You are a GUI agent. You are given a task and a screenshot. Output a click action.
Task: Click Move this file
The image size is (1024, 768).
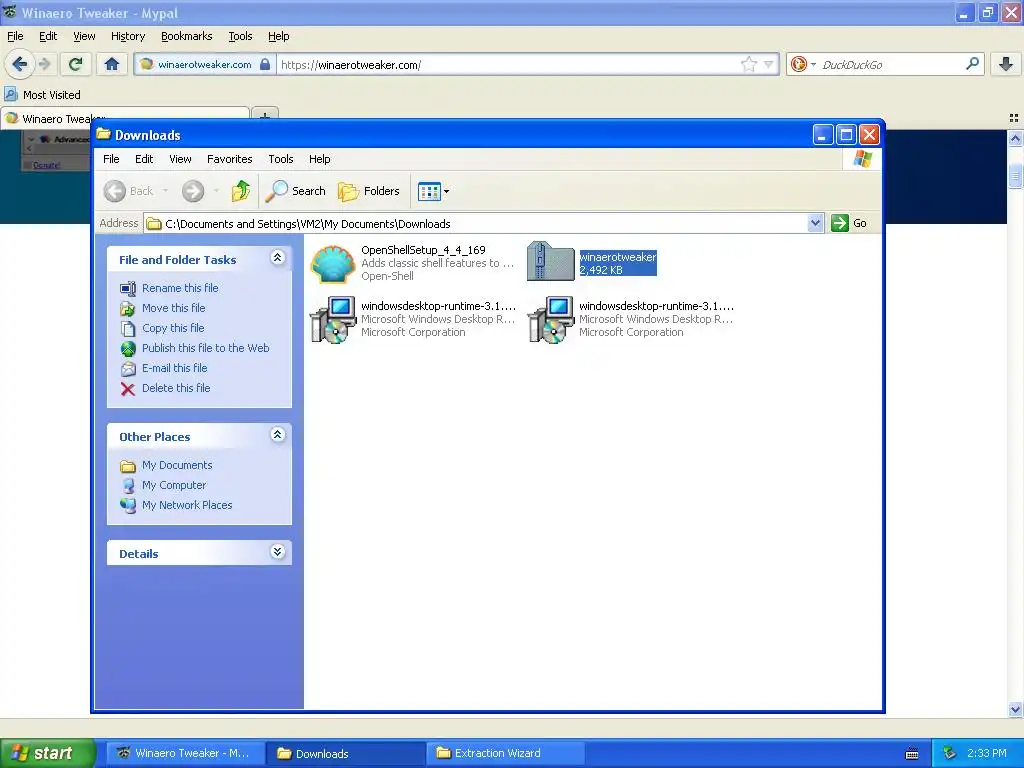(x=173, y=308)
